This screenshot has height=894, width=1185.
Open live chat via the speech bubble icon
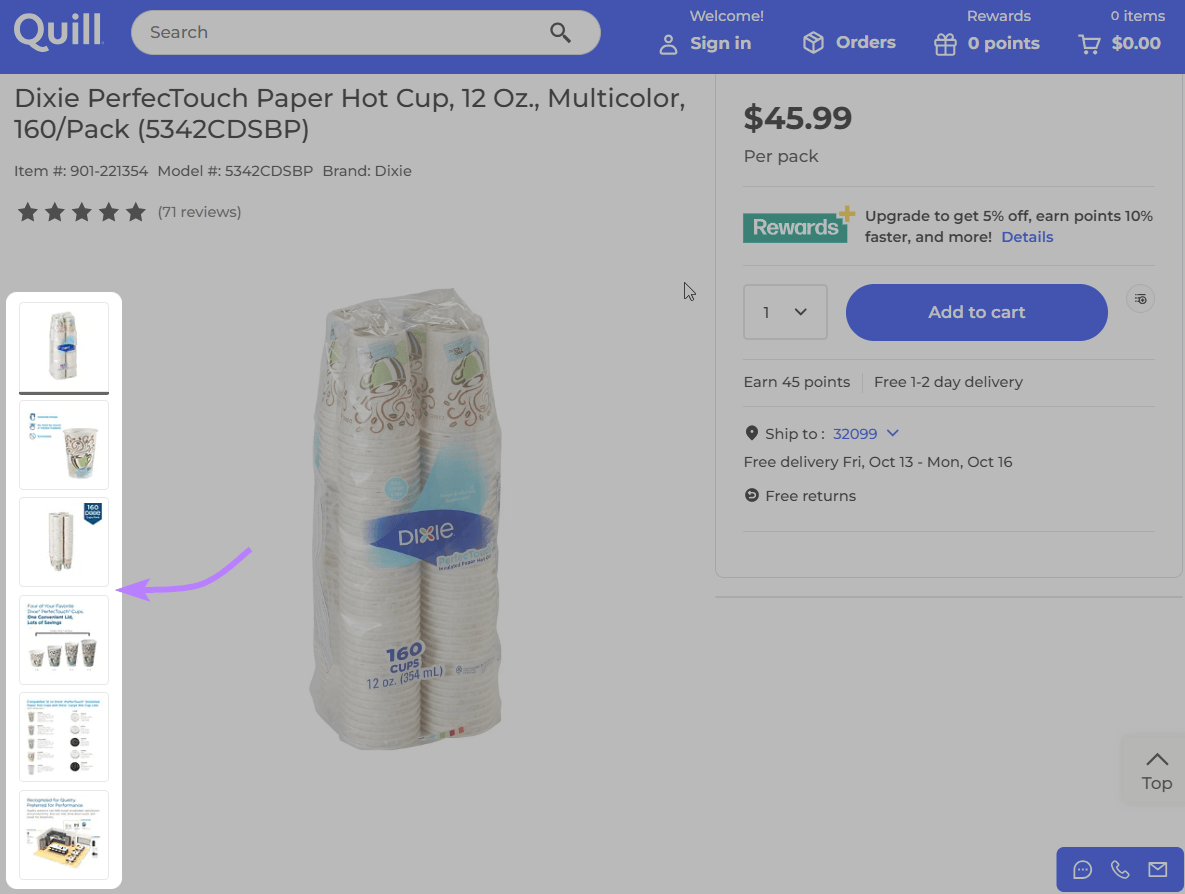[1082, 870]
